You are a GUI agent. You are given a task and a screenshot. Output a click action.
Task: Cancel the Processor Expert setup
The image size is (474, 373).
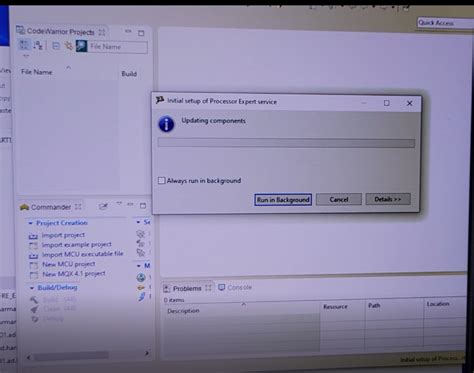pyautogui.click(x=339, y=199)
